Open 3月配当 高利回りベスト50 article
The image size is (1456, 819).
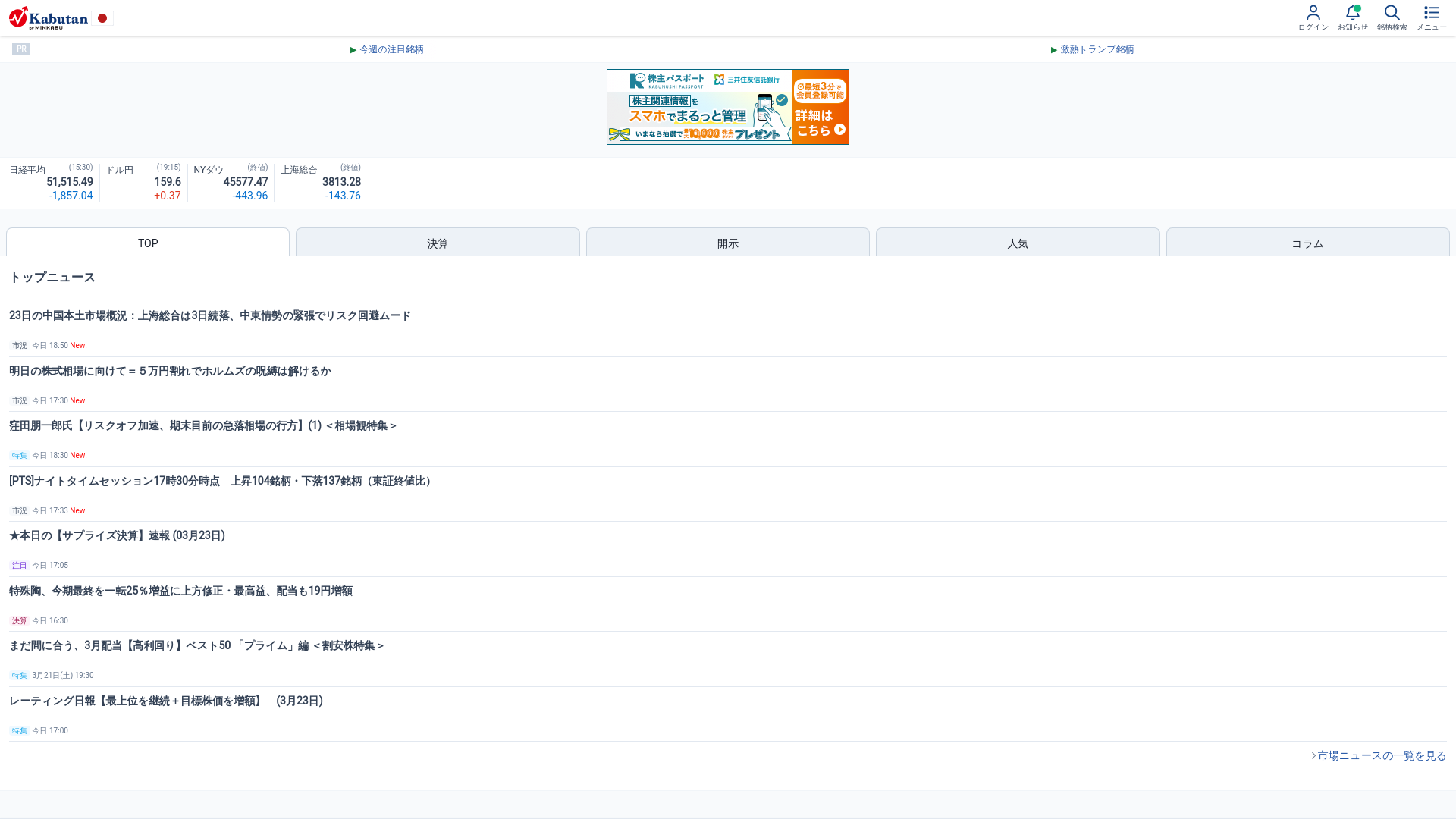click(x=197, y=645)
